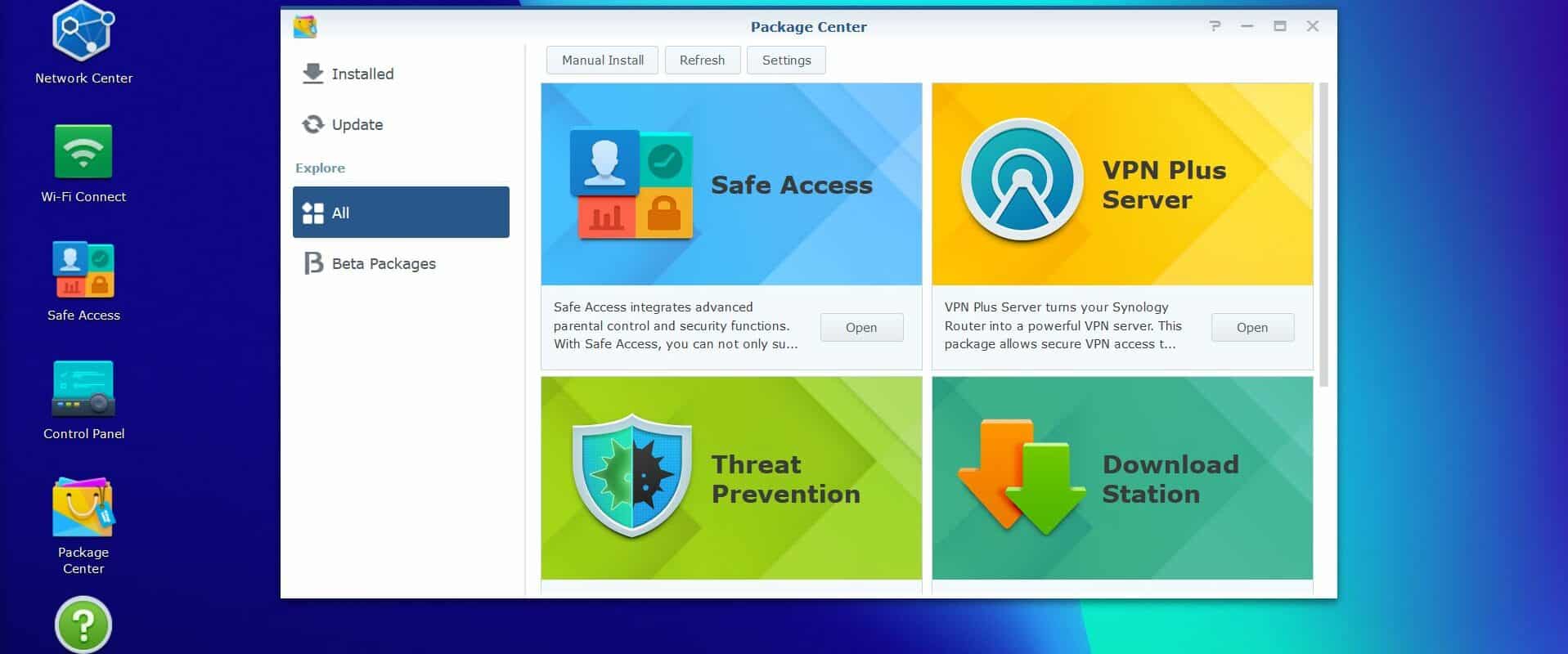Image resolution: width=1568 pixels, height=654 pixels.
Task: Switch to Beta Packages category
Action: pos(401,263)
